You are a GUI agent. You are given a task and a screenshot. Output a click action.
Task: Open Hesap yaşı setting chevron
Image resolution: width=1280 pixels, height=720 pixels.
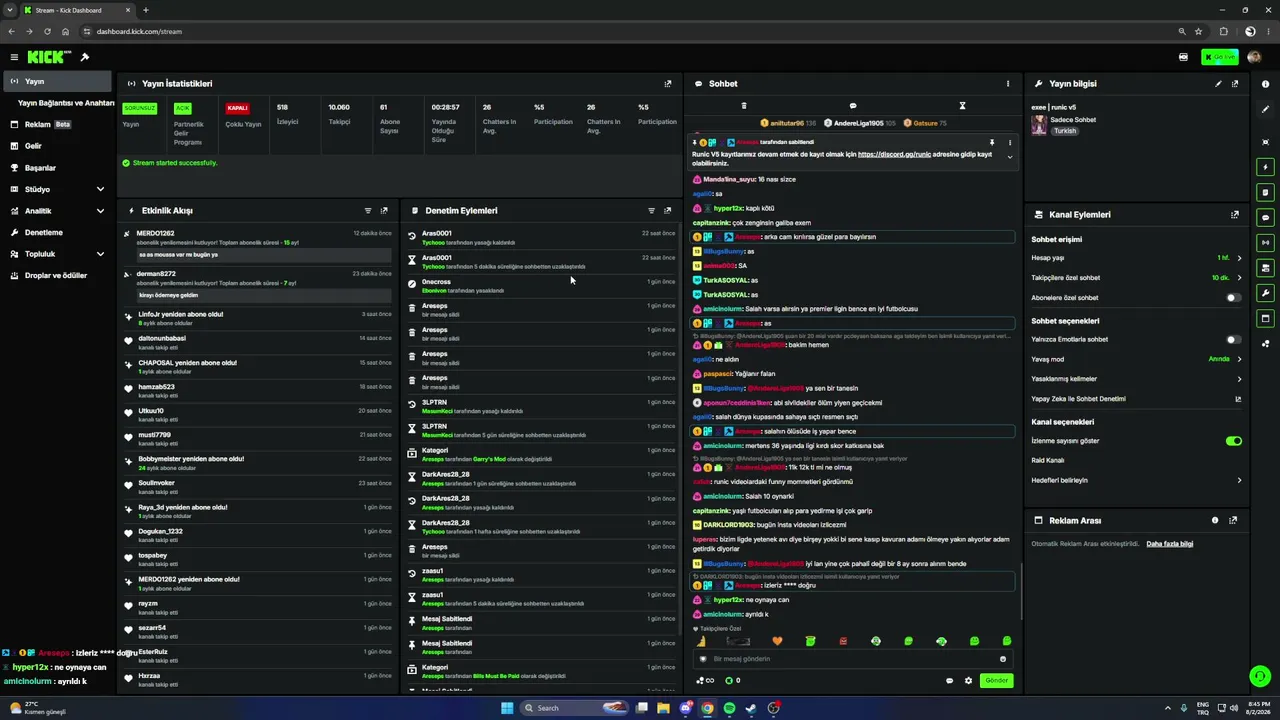(x=1239, y=258)
